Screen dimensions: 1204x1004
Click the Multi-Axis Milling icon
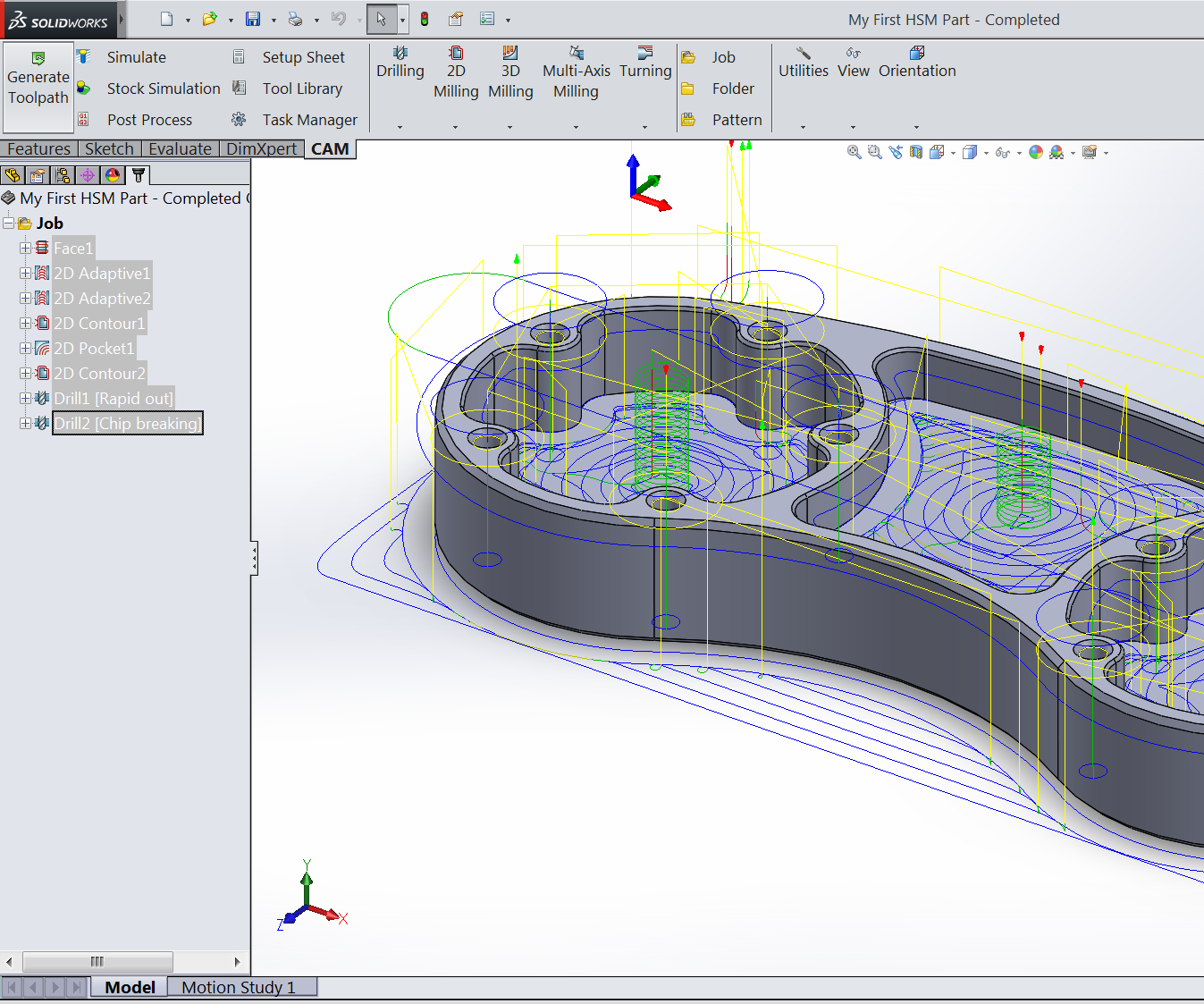click(577, 54)
